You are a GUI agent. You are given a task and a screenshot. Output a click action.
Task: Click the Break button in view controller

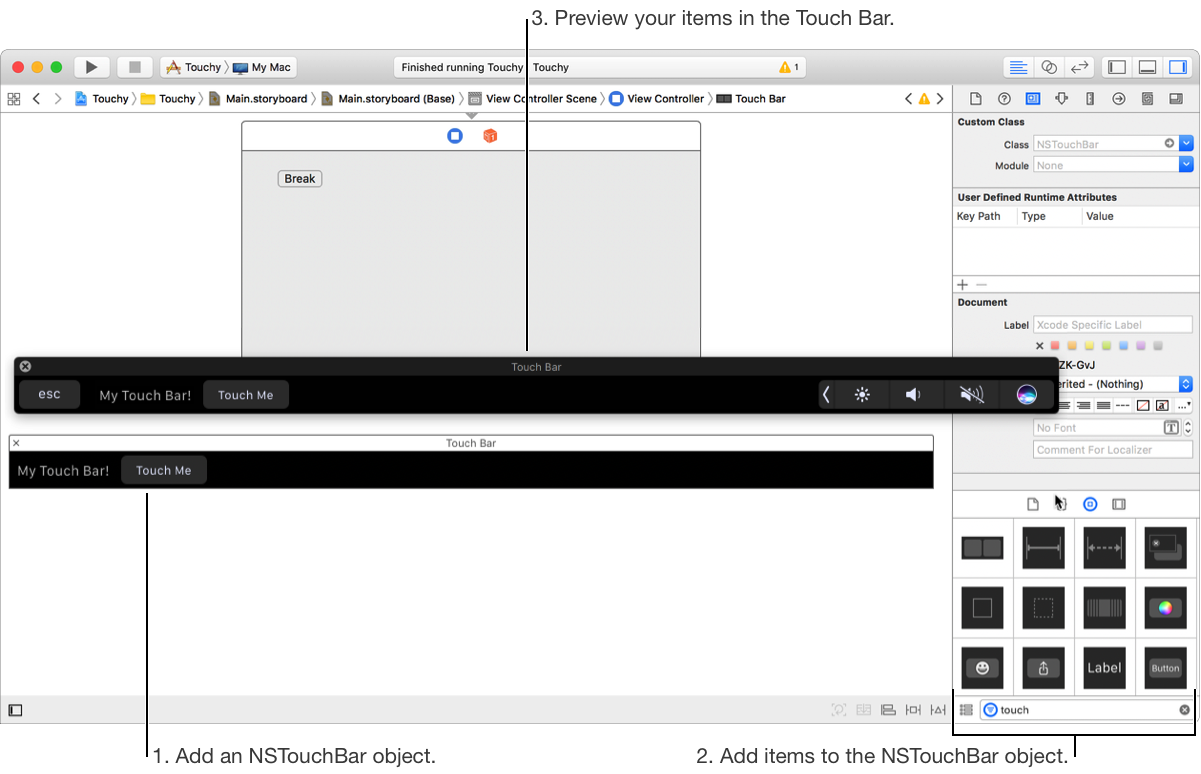300,179
